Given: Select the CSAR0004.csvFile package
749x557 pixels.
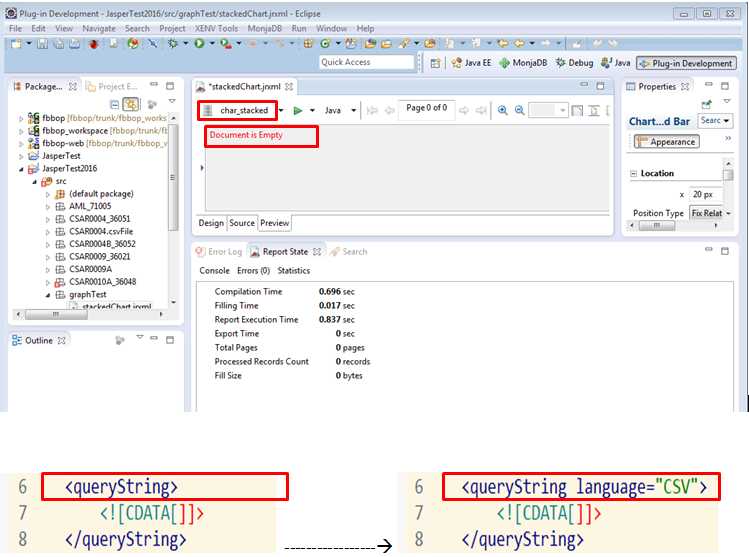Looking at the screenshot, I should (x=101, y=232).
